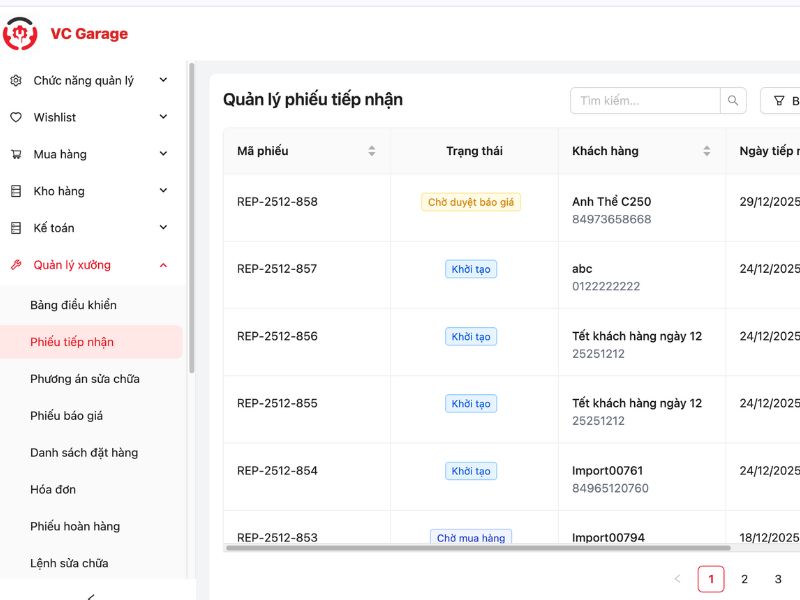Click the shopping cart icon for Mua hàng
The image size is (800, 600).
16,155
